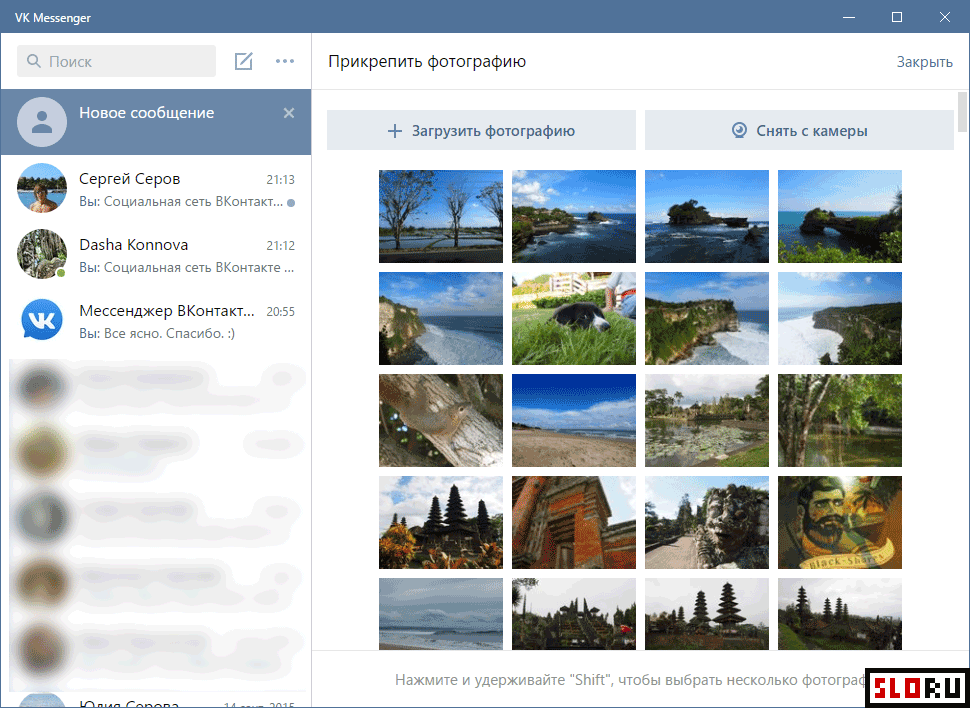Screen dimensions: 970x708
Task: Select the forest river photo
Action: click(840, 420)
